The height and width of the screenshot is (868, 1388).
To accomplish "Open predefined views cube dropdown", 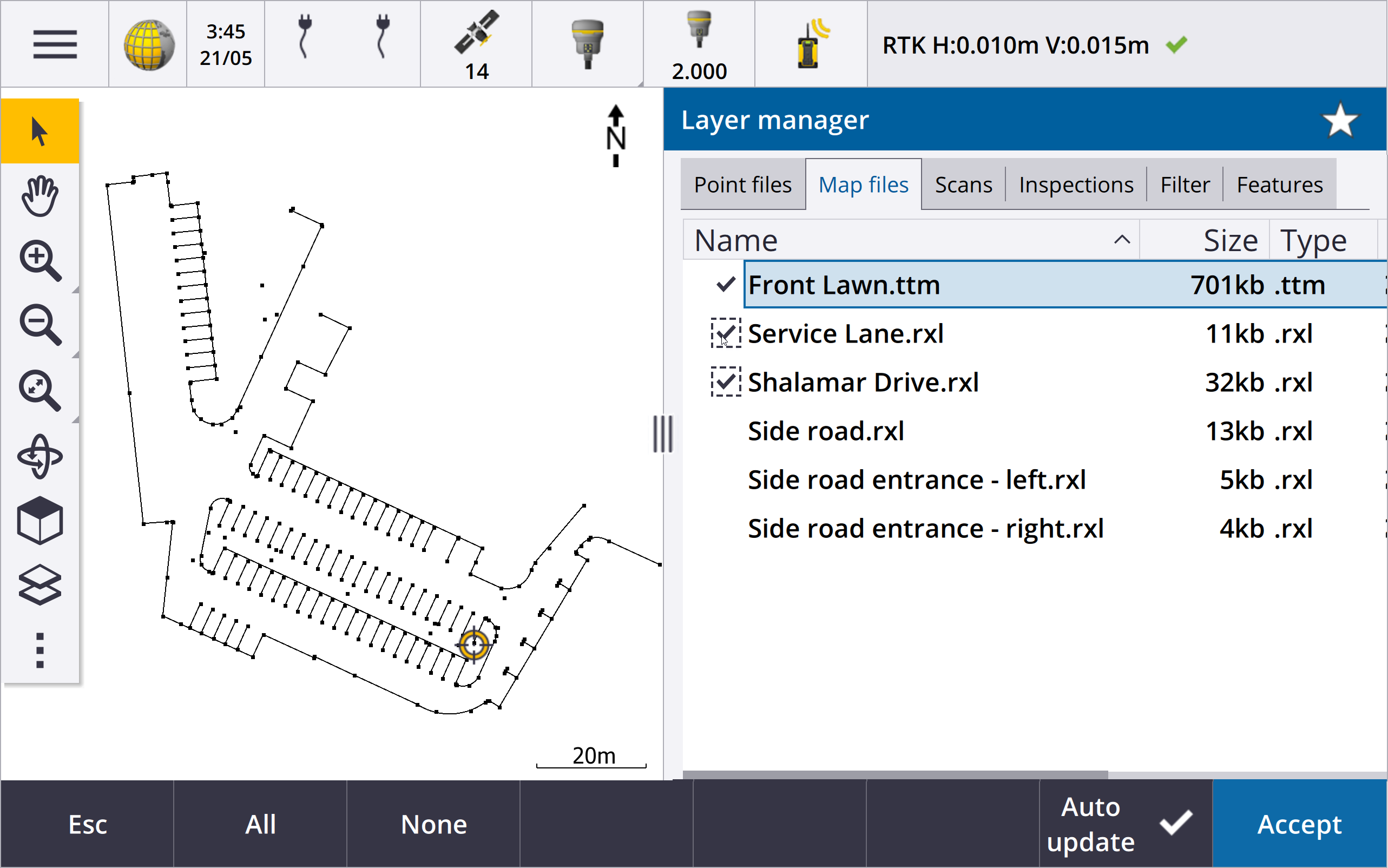I will coord(40,521).
